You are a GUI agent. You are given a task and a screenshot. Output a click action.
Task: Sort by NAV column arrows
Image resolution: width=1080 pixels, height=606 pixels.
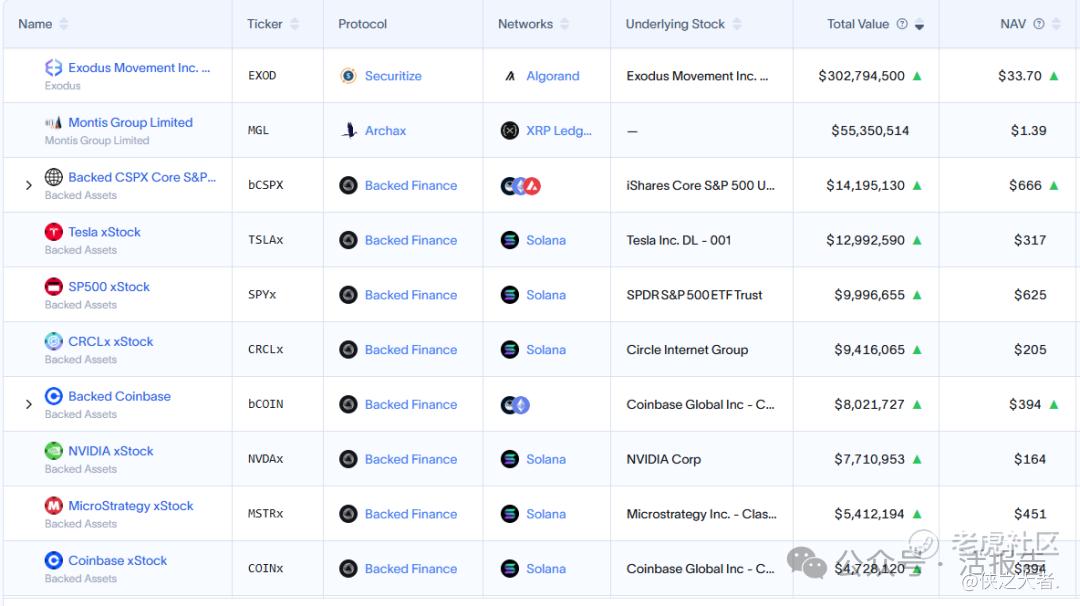coord(1056,24)
